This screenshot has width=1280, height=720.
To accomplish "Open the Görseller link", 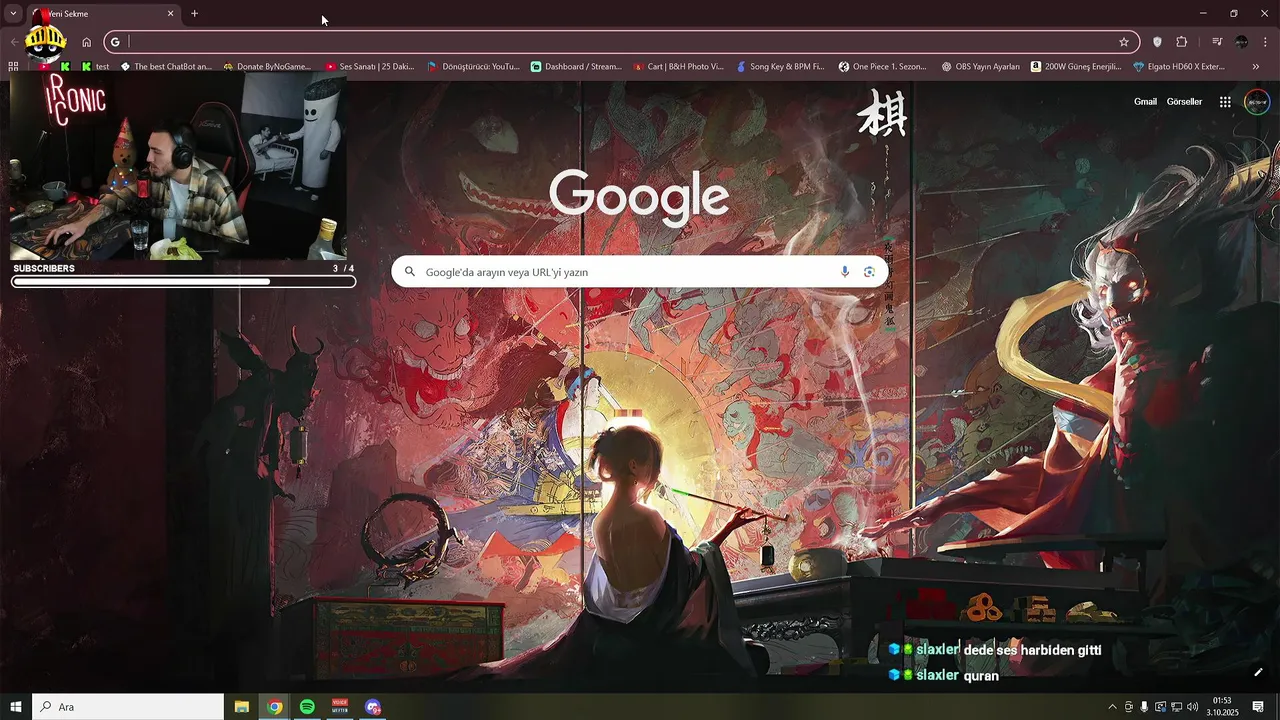I will coord(1184,102).
